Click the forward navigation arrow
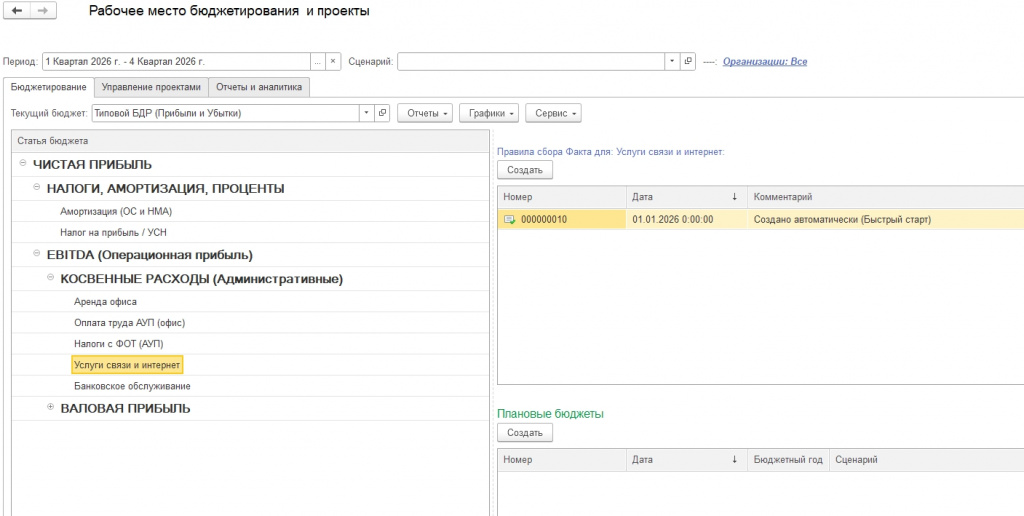Screen dimensions: 1024x516 tap(43, 11)
